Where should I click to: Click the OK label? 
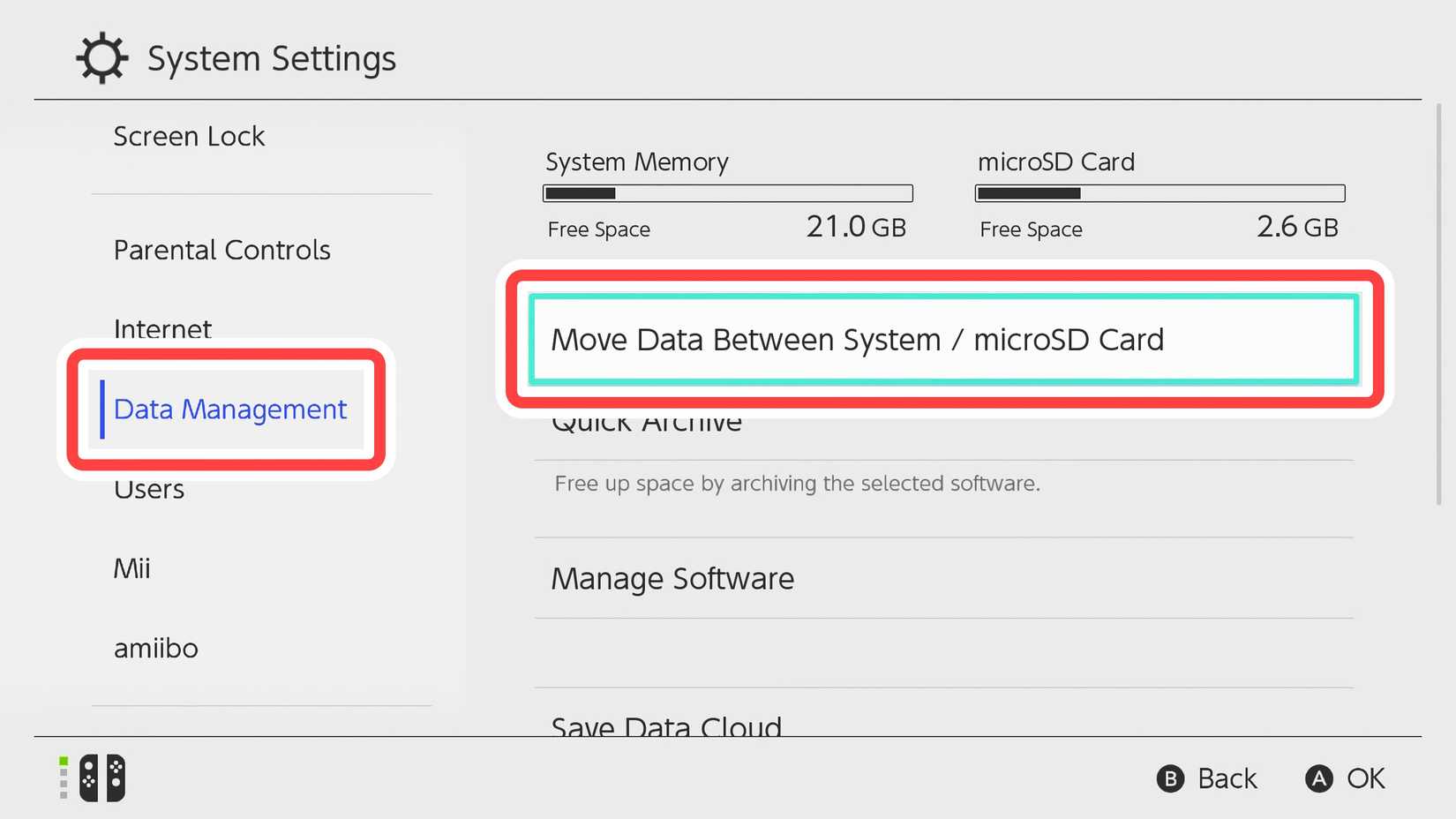1365,778
